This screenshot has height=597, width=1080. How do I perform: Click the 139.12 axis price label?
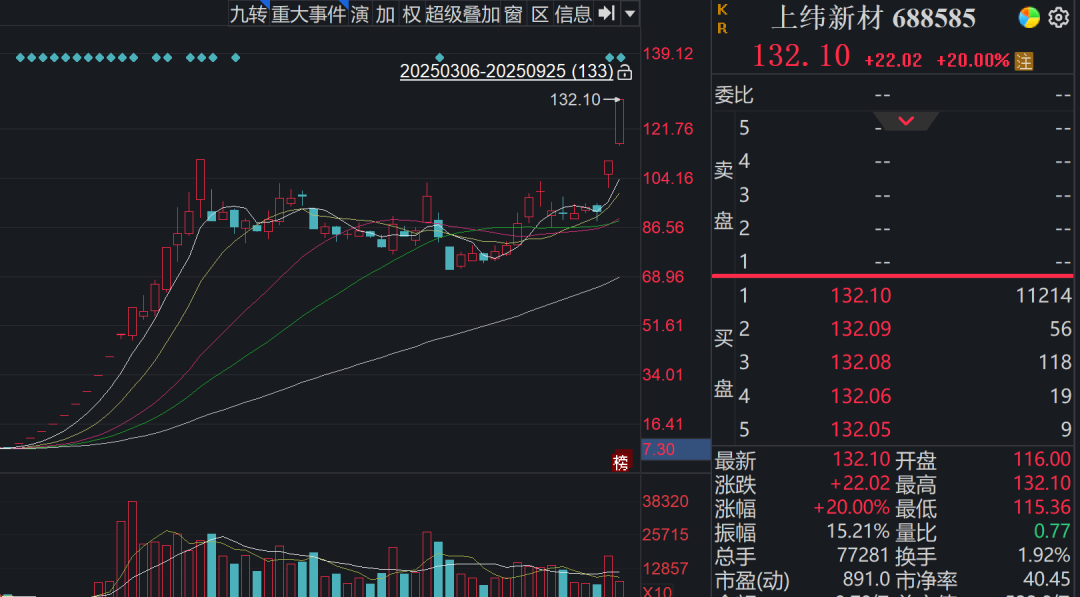pos(667,54)
